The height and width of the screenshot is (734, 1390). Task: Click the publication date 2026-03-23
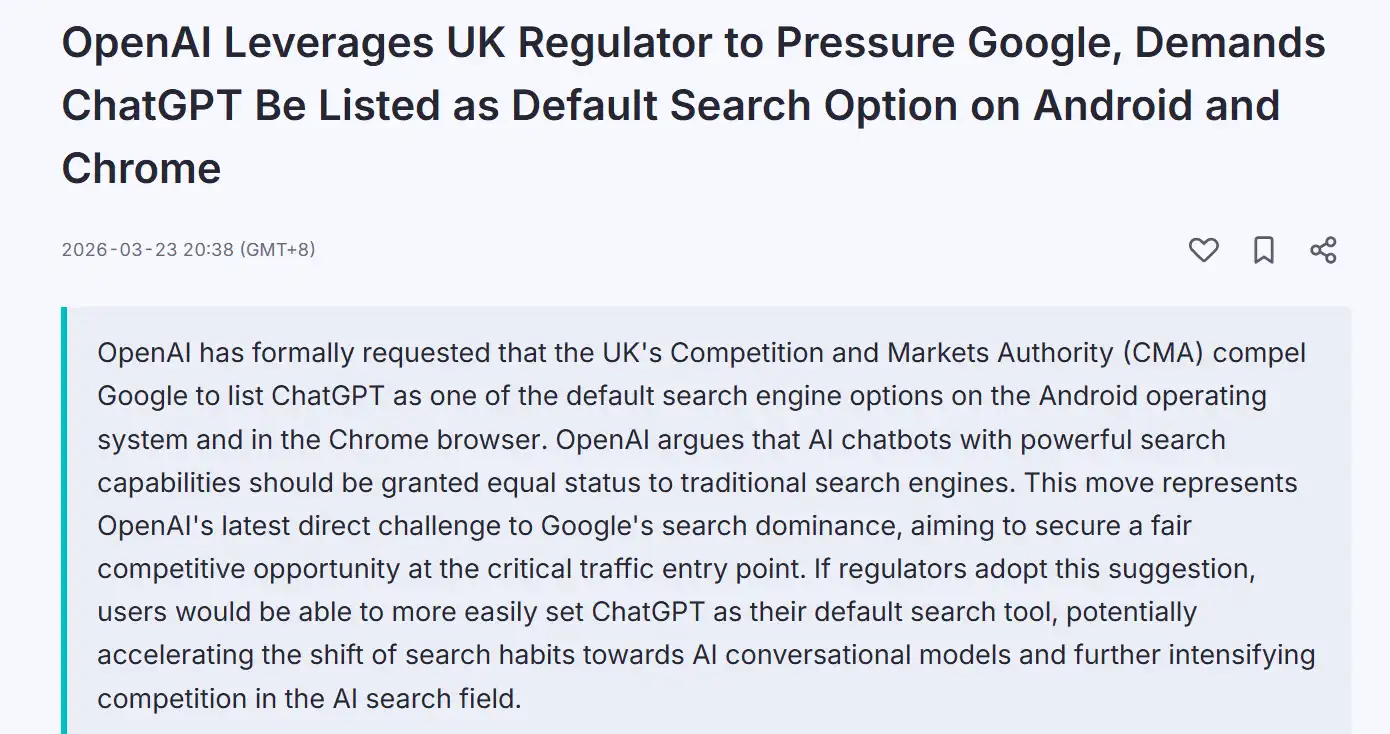tap(120, 249)
